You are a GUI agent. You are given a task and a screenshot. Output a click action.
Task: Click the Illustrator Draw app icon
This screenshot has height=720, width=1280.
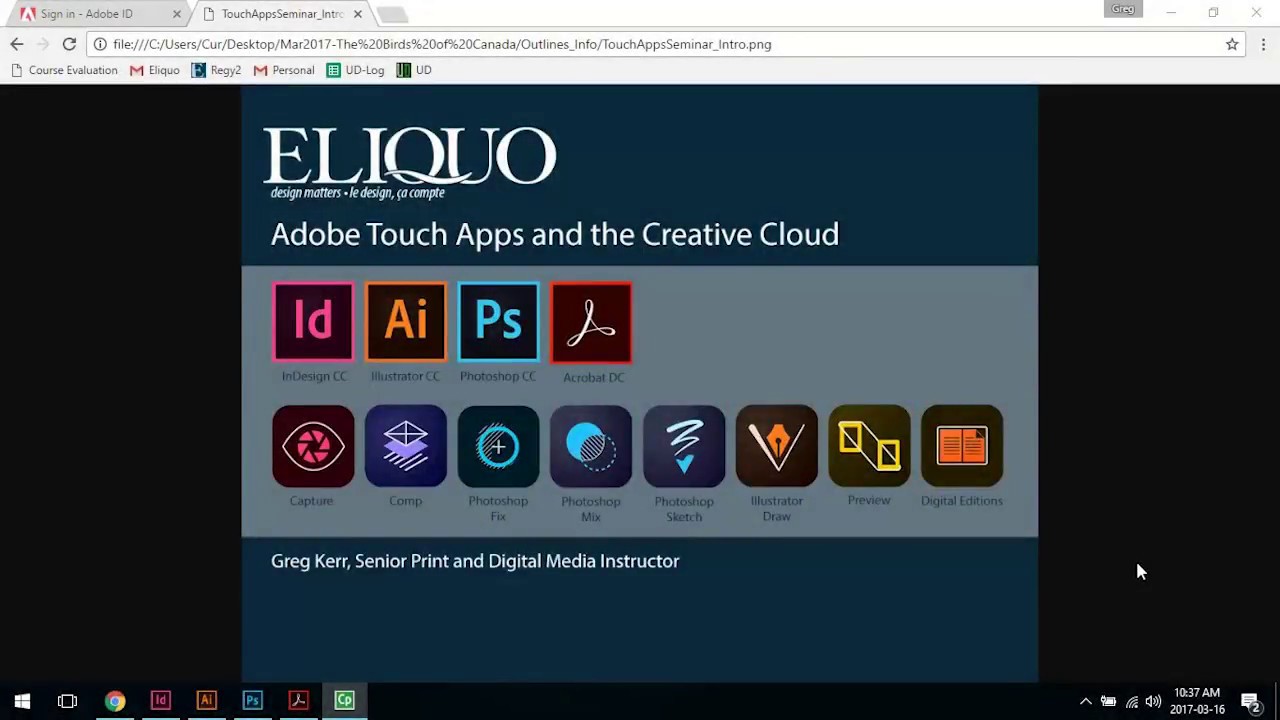(777, 446)
